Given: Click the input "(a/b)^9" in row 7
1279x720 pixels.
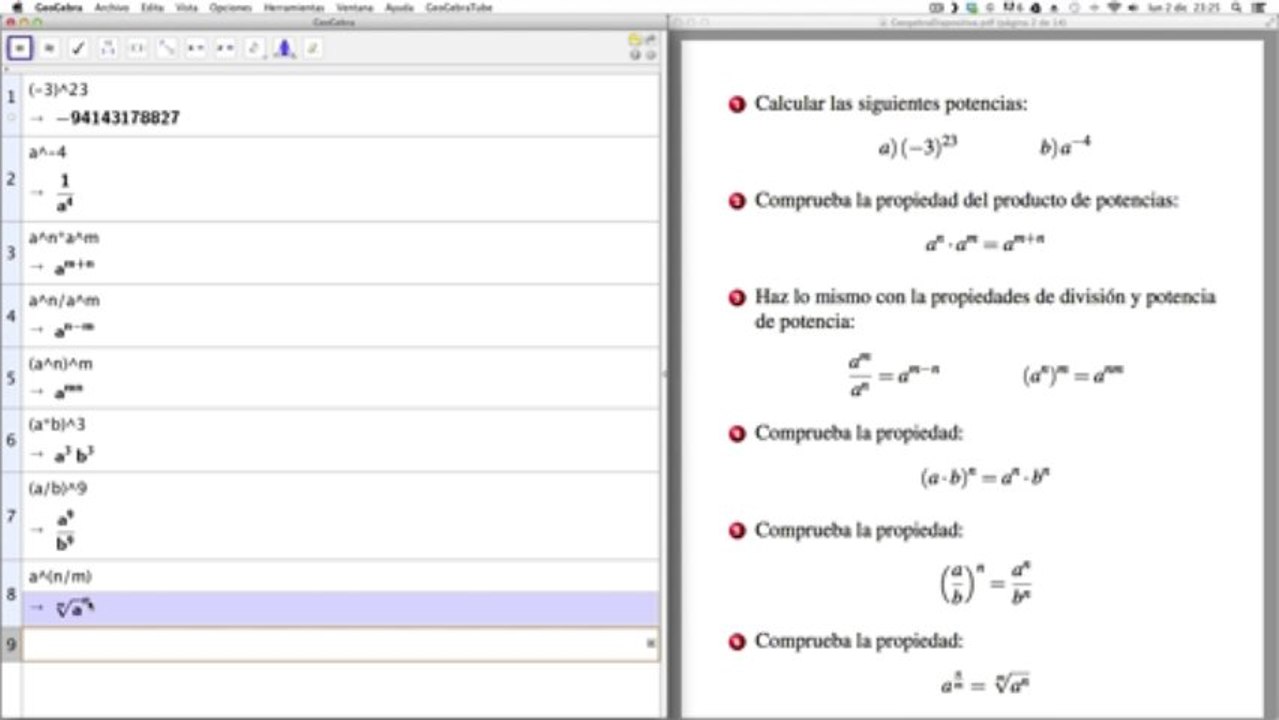Looking at the screenshot, I should coord(57,489).
